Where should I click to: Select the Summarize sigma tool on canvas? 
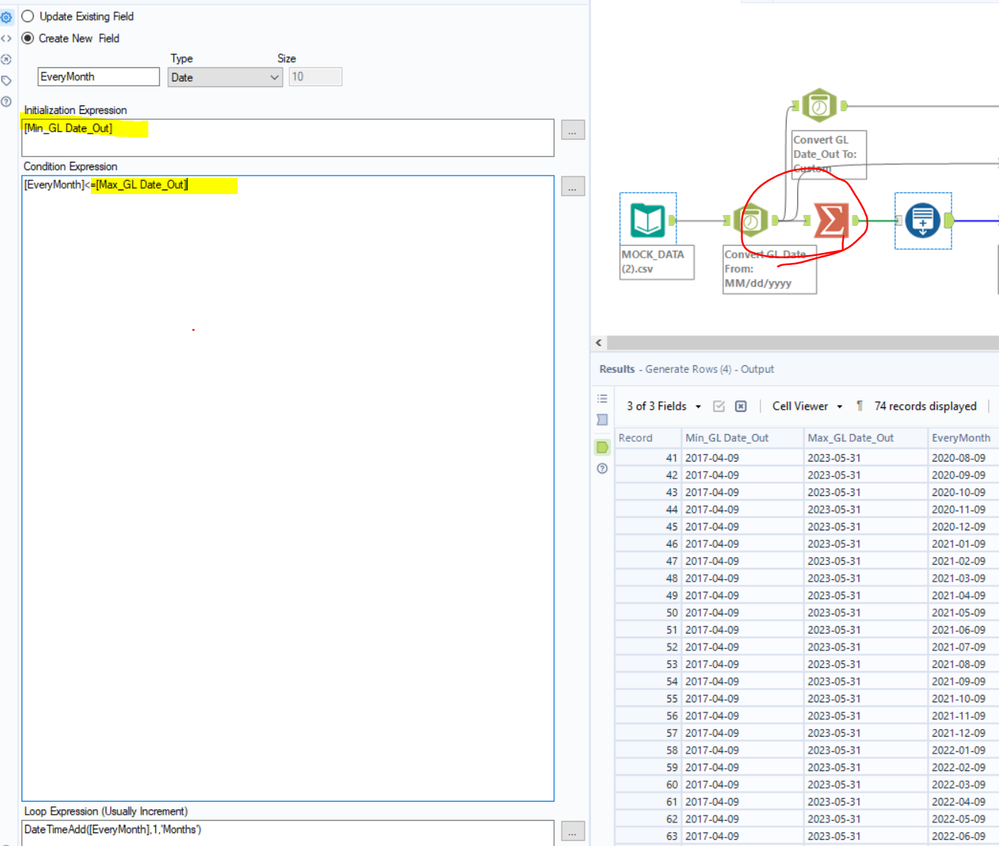click(831, 220)
